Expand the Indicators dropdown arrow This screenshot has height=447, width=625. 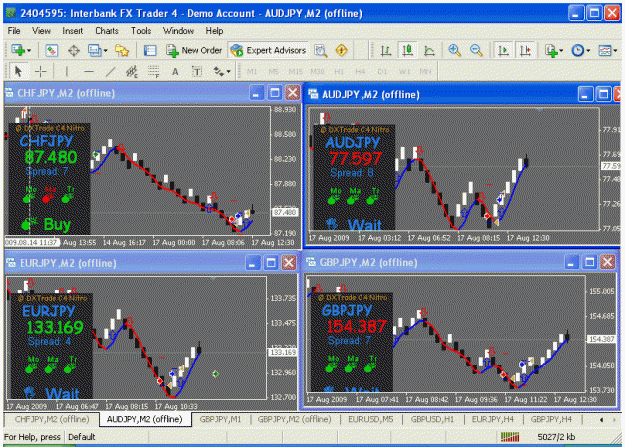561,51
